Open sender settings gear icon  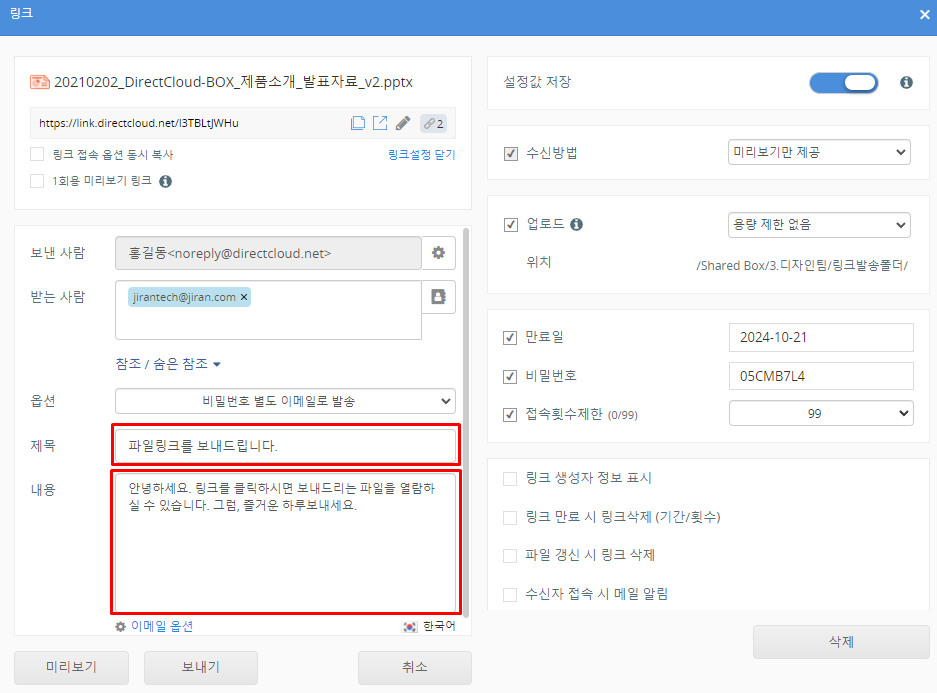tap(438, 254)
